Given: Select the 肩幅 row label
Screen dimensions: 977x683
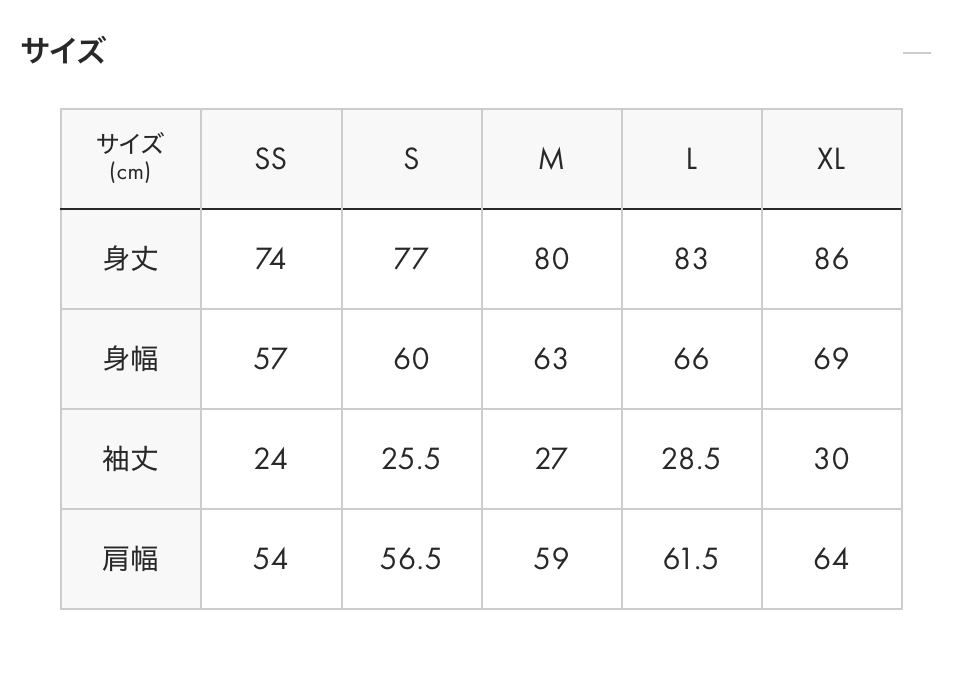Looking at the screenshot, I should pos(131,559).
